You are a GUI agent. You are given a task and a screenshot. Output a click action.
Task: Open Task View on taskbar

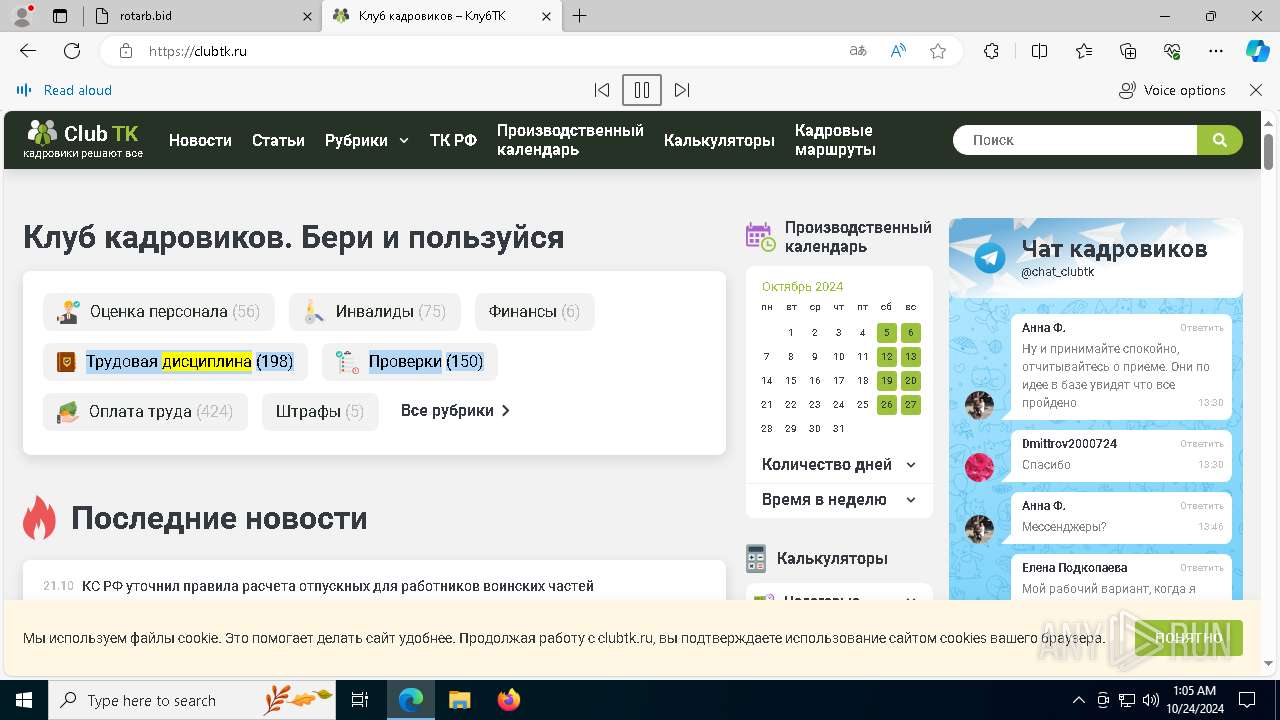pyautogui.click(x=360, y=700)
